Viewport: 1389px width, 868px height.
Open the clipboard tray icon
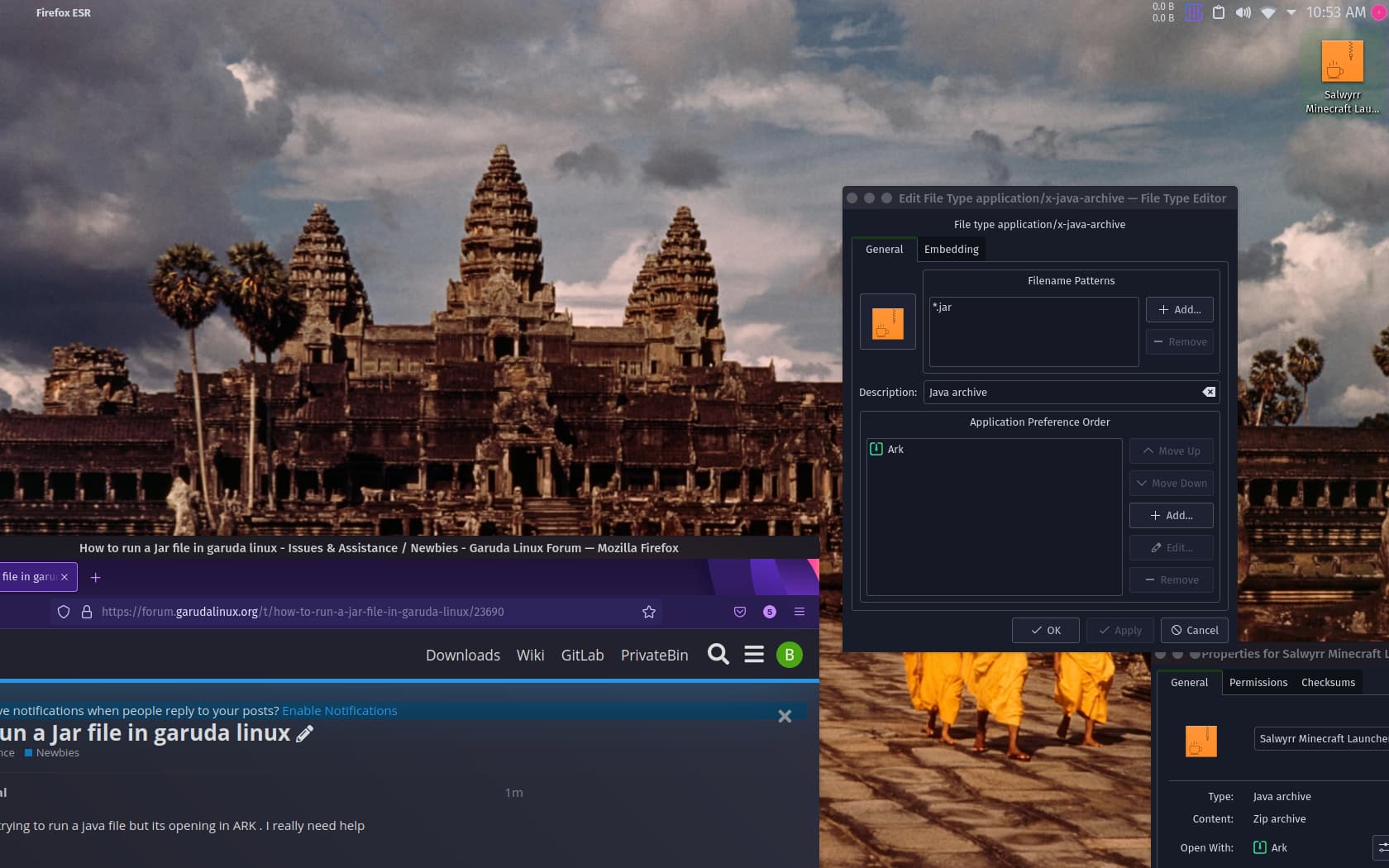coord(1218,12)
